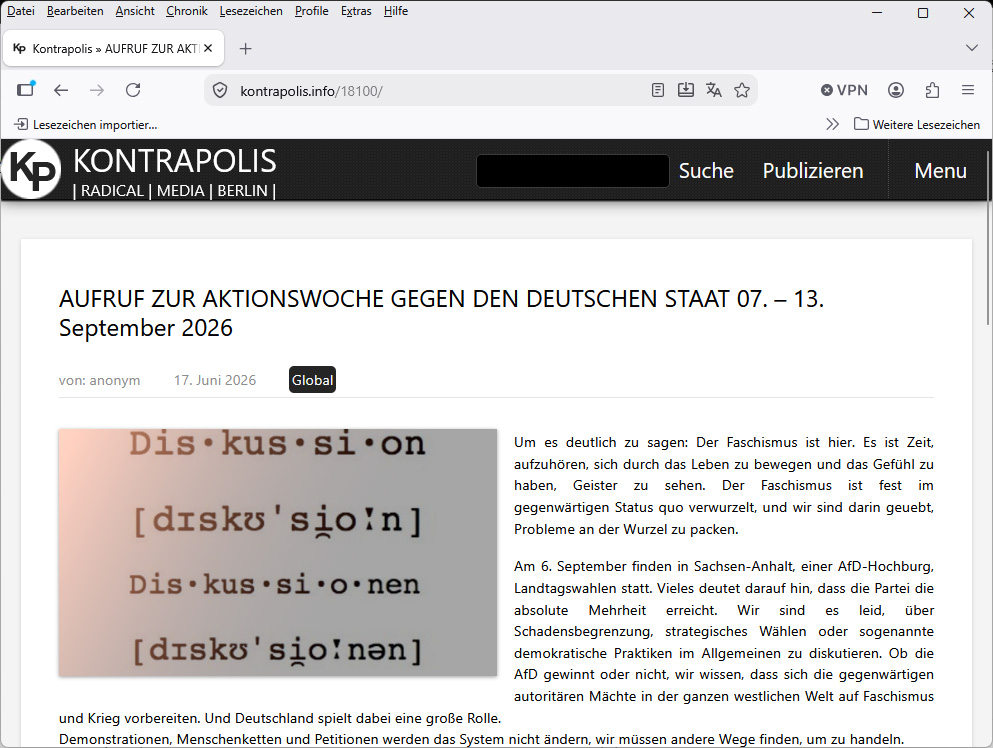Screen dimensions: 993x748
Task: Click the forward navigation arrow
Action: [x=97, y=90]
